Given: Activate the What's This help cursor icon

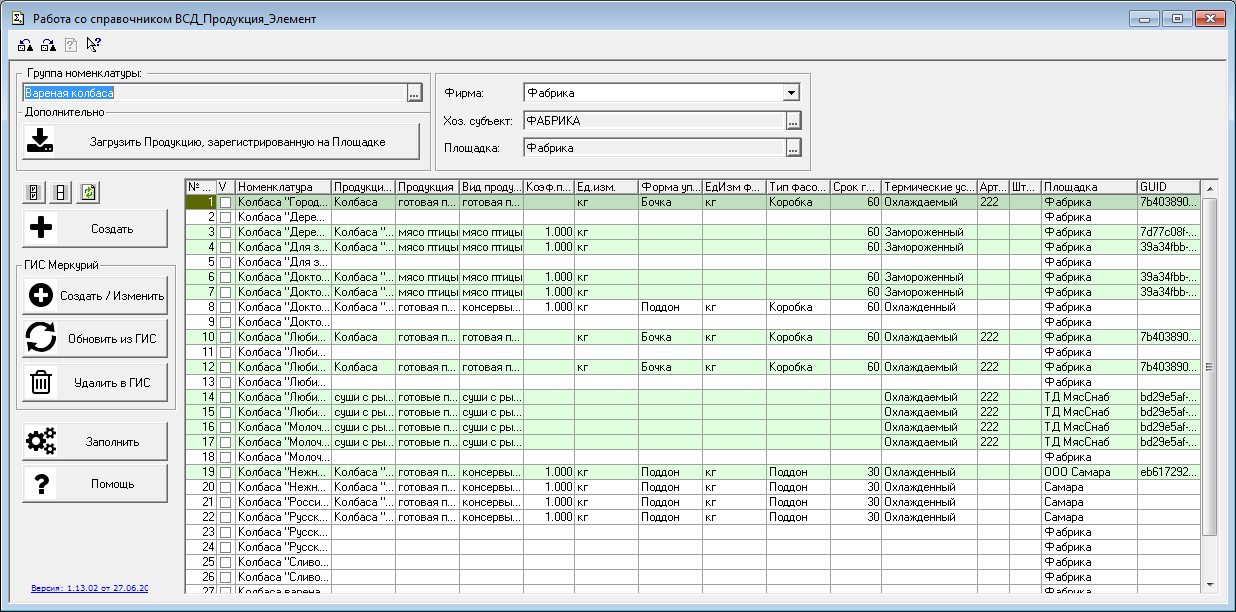Looking at the screenshot, I should (x=94, y=44).
